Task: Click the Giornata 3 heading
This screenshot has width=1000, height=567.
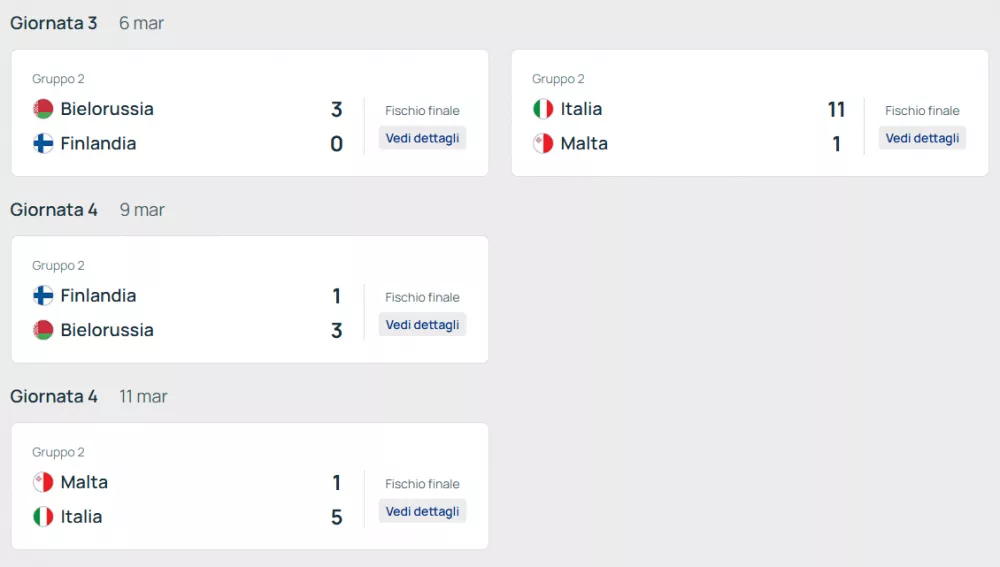Action: (x=54, y=23)
